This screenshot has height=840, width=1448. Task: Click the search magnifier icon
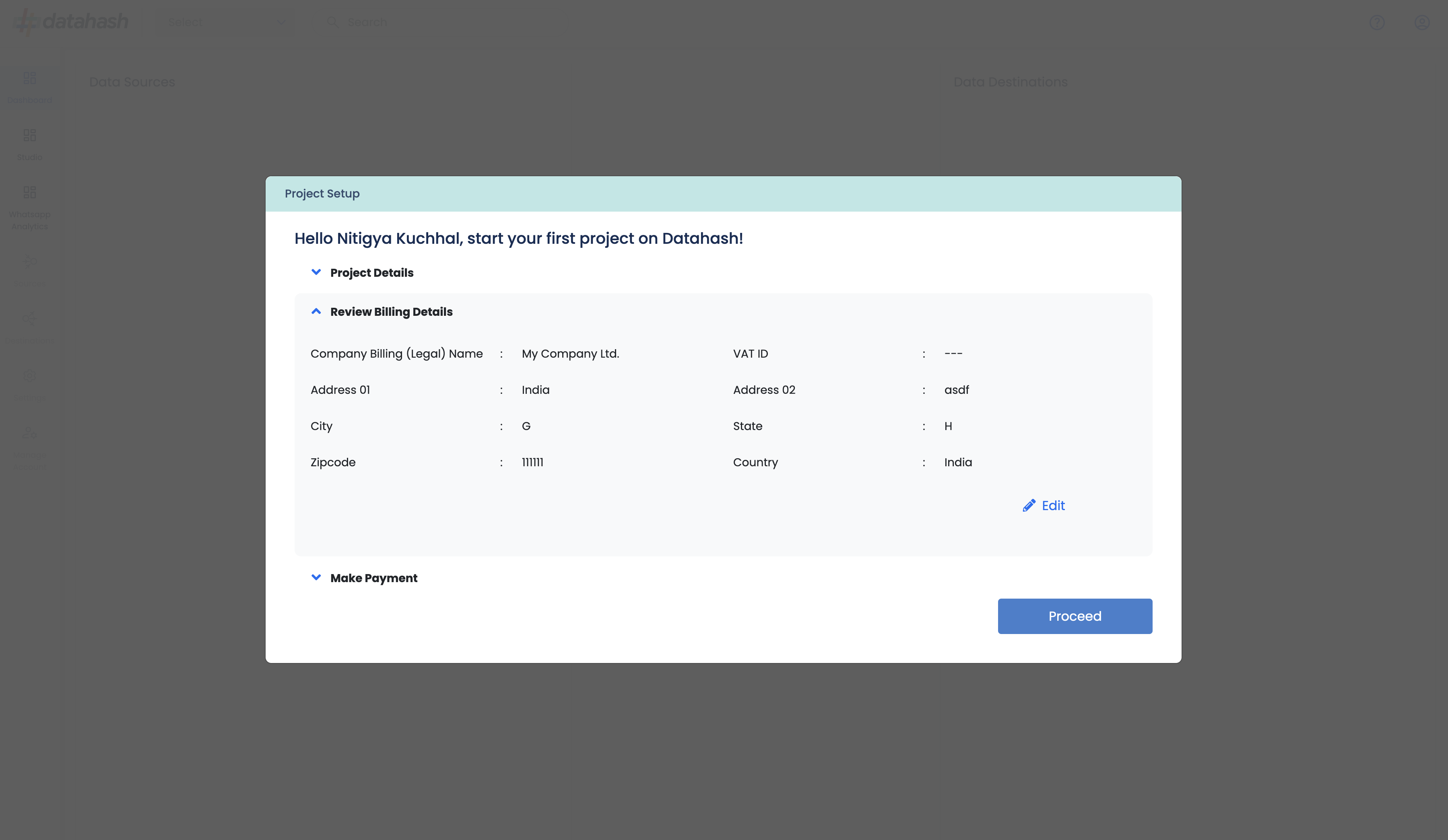pyautogui.click(x=332, y=22)
